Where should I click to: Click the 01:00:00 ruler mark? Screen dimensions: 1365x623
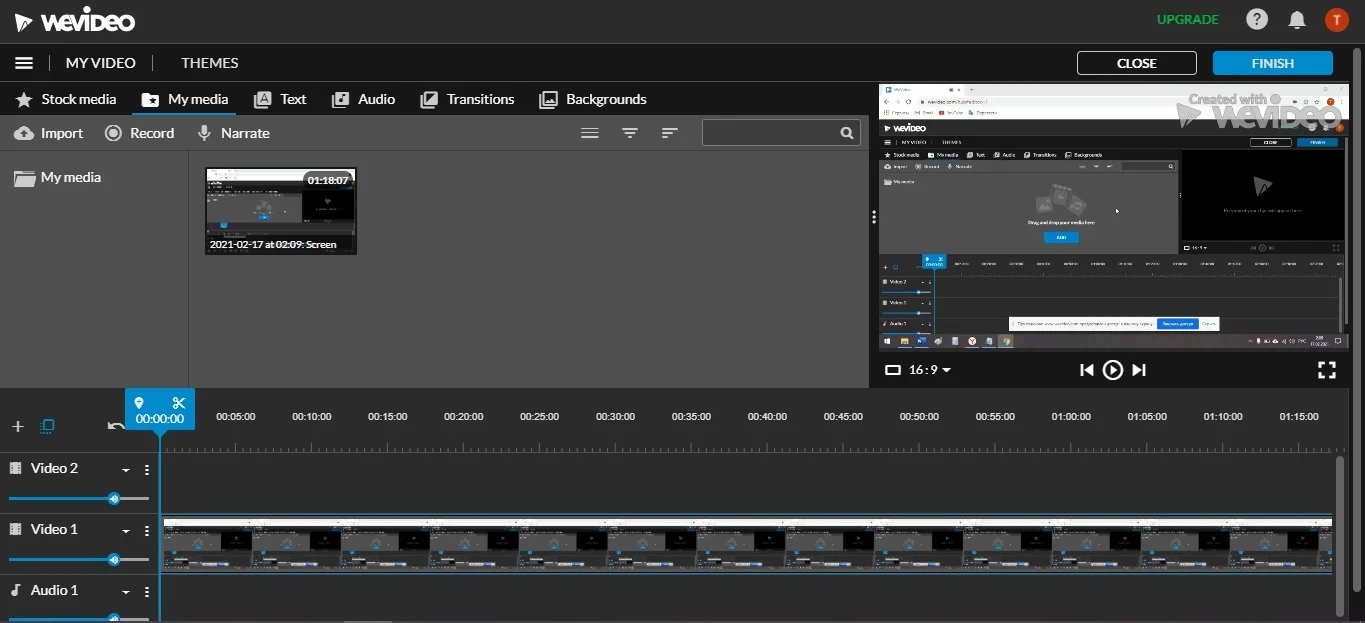(x=1071, y=417)
